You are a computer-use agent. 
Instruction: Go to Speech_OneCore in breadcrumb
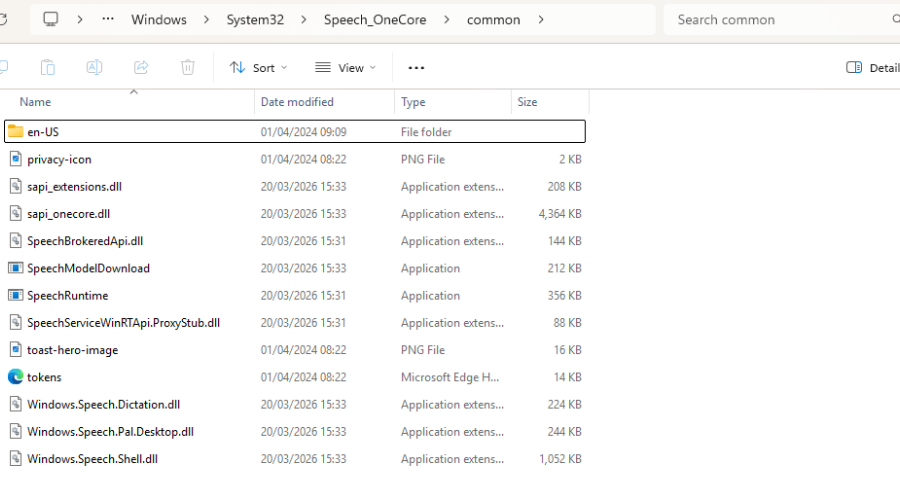(375, 20)
